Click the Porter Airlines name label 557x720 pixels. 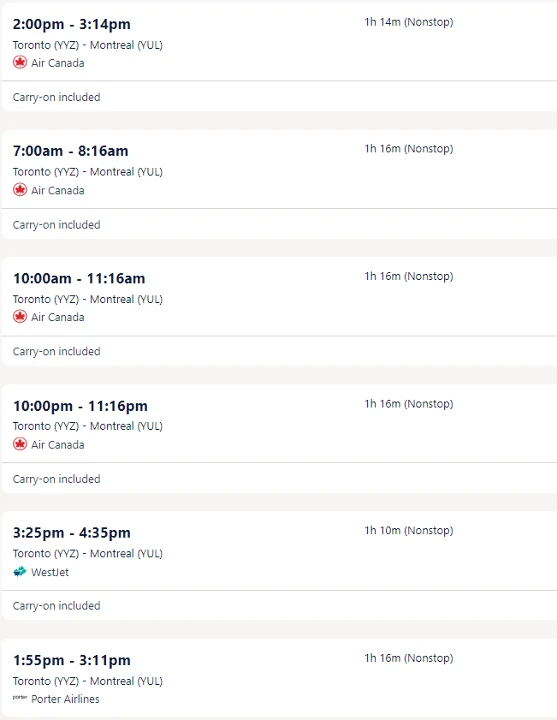(65, 699)
